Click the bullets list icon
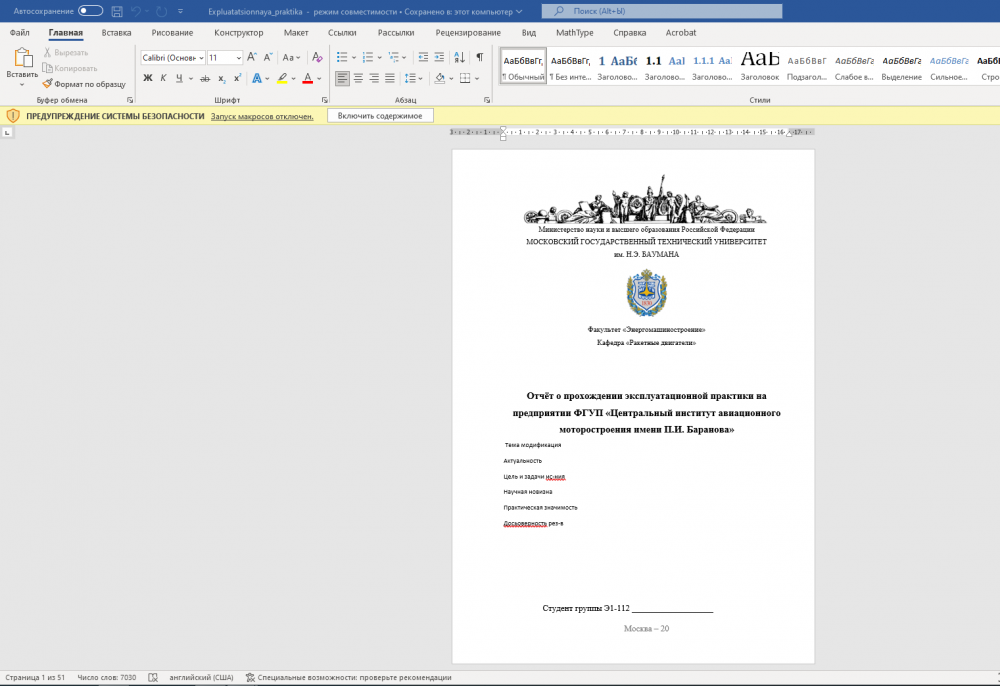1000x686 pixels. click(342, 57)
